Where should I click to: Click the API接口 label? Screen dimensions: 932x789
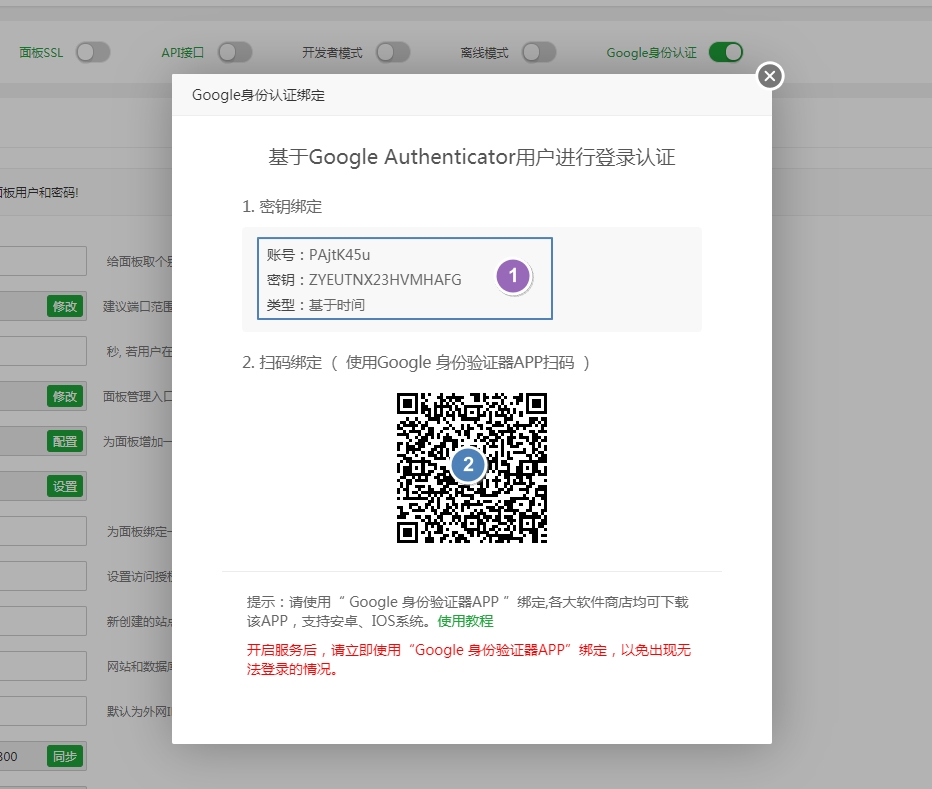(x=182, y=52)
